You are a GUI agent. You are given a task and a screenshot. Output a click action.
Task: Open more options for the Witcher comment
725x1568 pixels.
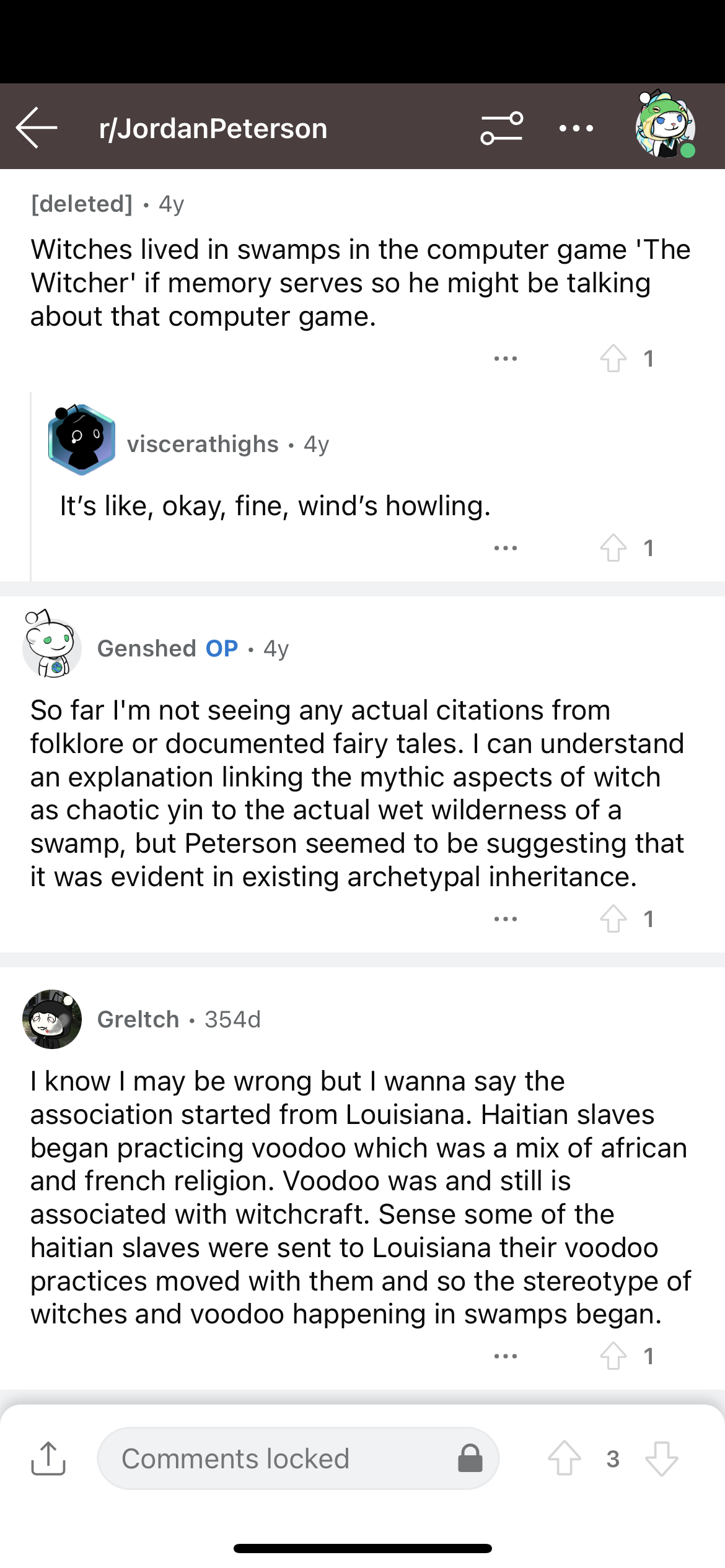pos(506,359)
